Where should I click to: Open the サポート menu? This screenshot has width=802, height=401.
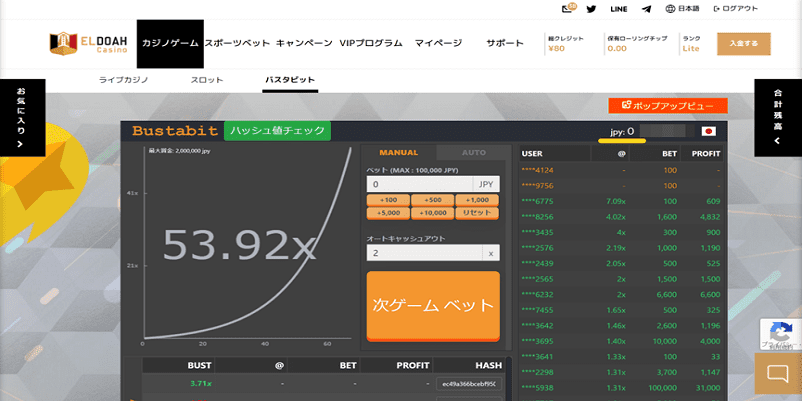click(505, 43)
